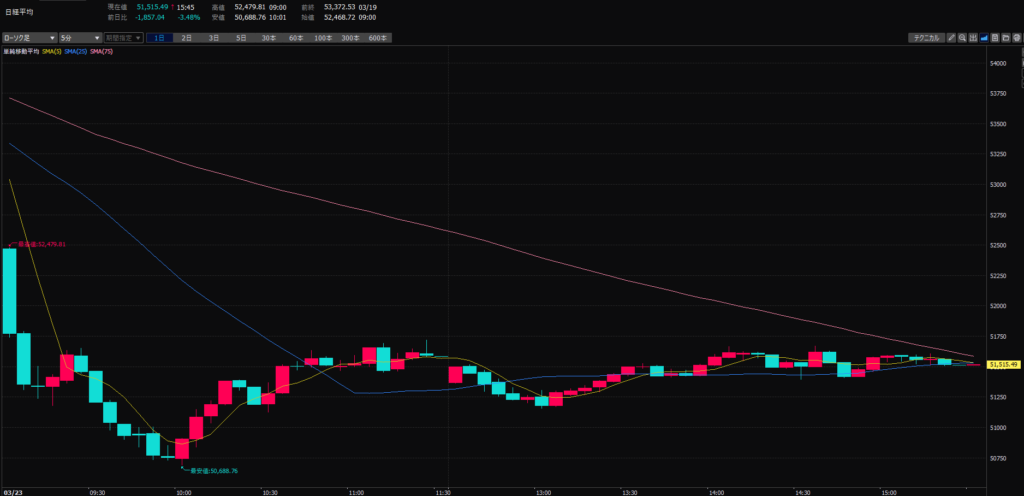The height and width of the screenshot is (496, 1024).
Task: Select the 600本 bar count option
Action: 378,38
